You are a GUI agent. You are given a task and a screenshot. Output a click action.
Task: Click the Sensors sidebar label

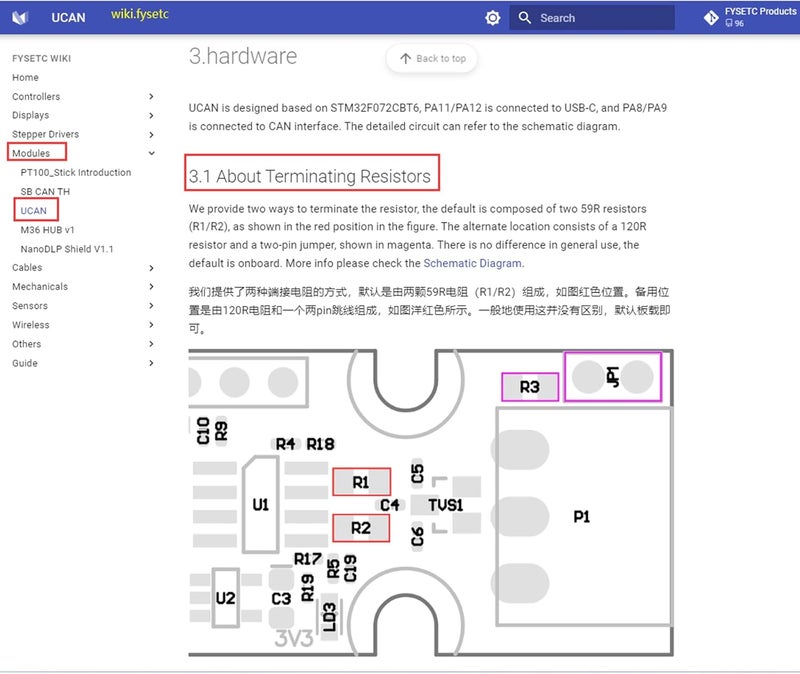(x=30, y=306)
